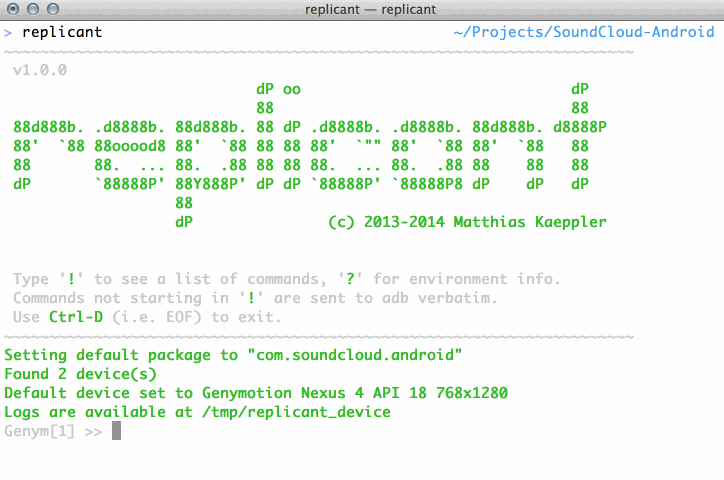Viewport: 724px width, 480px height.
Task: Click the 'replicant' command on first line
Action: pyautogui.click(x=61, y=32)
